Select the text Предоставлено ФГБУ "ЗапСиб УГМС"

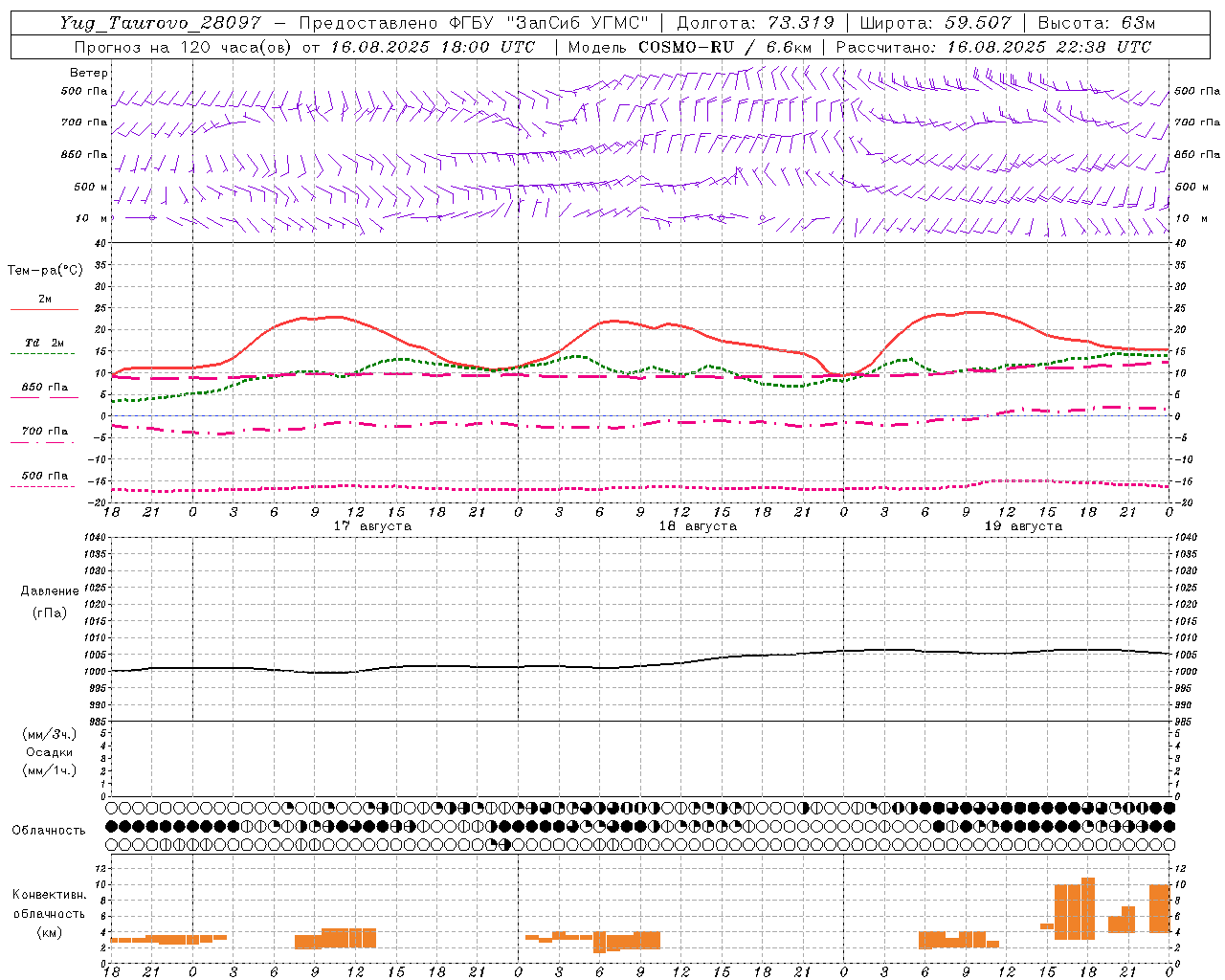point(475,23)
